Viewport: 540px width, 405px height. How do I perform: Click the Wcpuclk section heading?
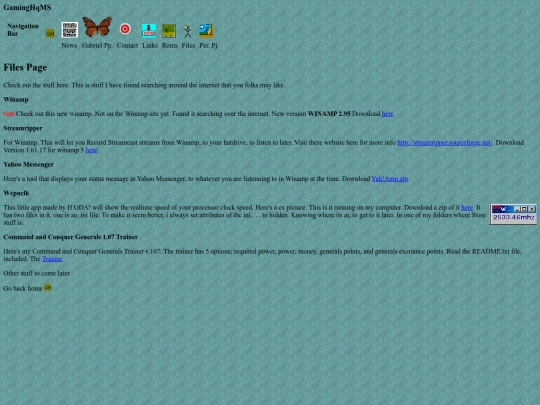(16, 193)
